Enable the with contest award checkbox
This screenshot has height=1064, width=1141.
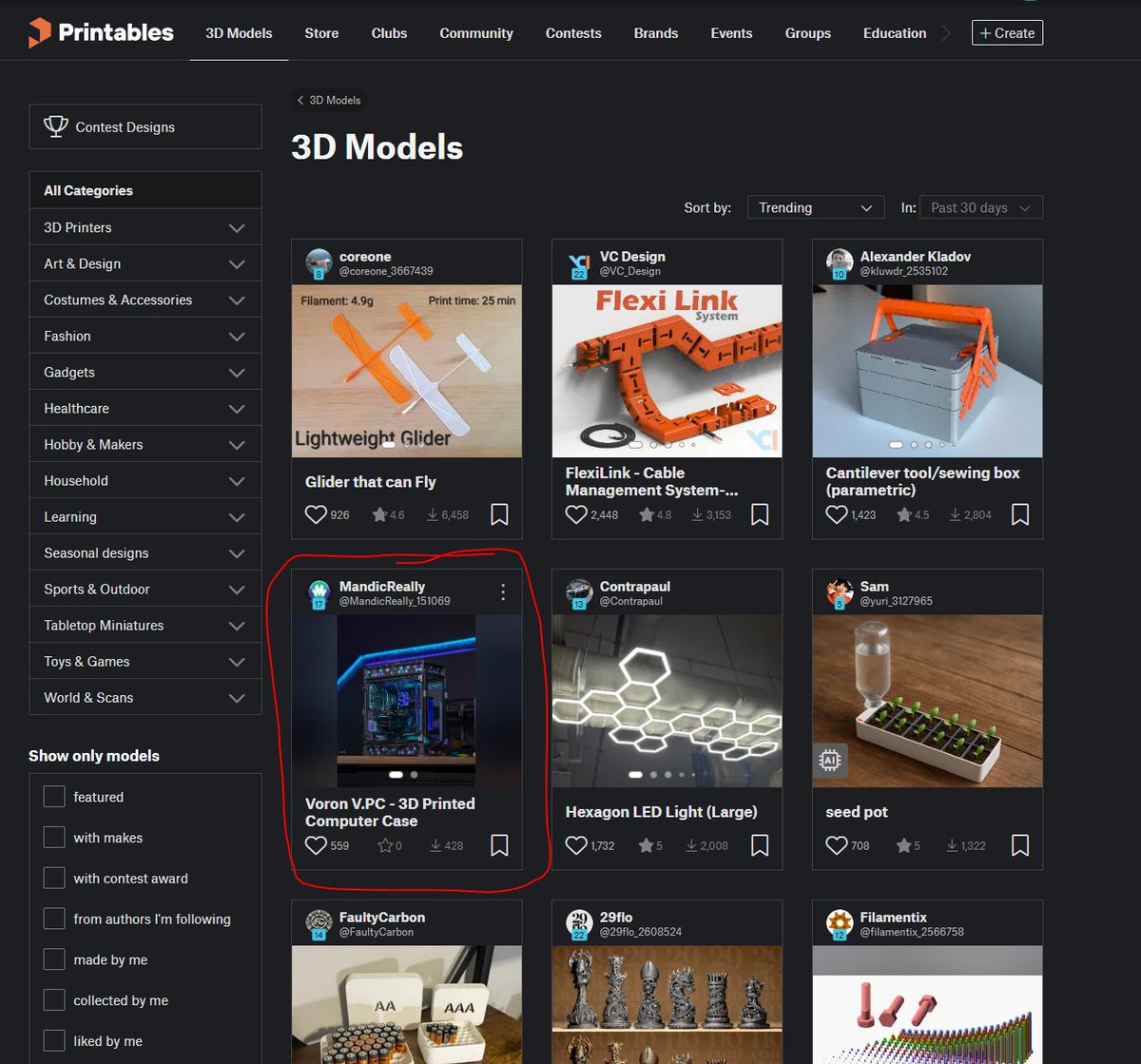coord(54,879)
